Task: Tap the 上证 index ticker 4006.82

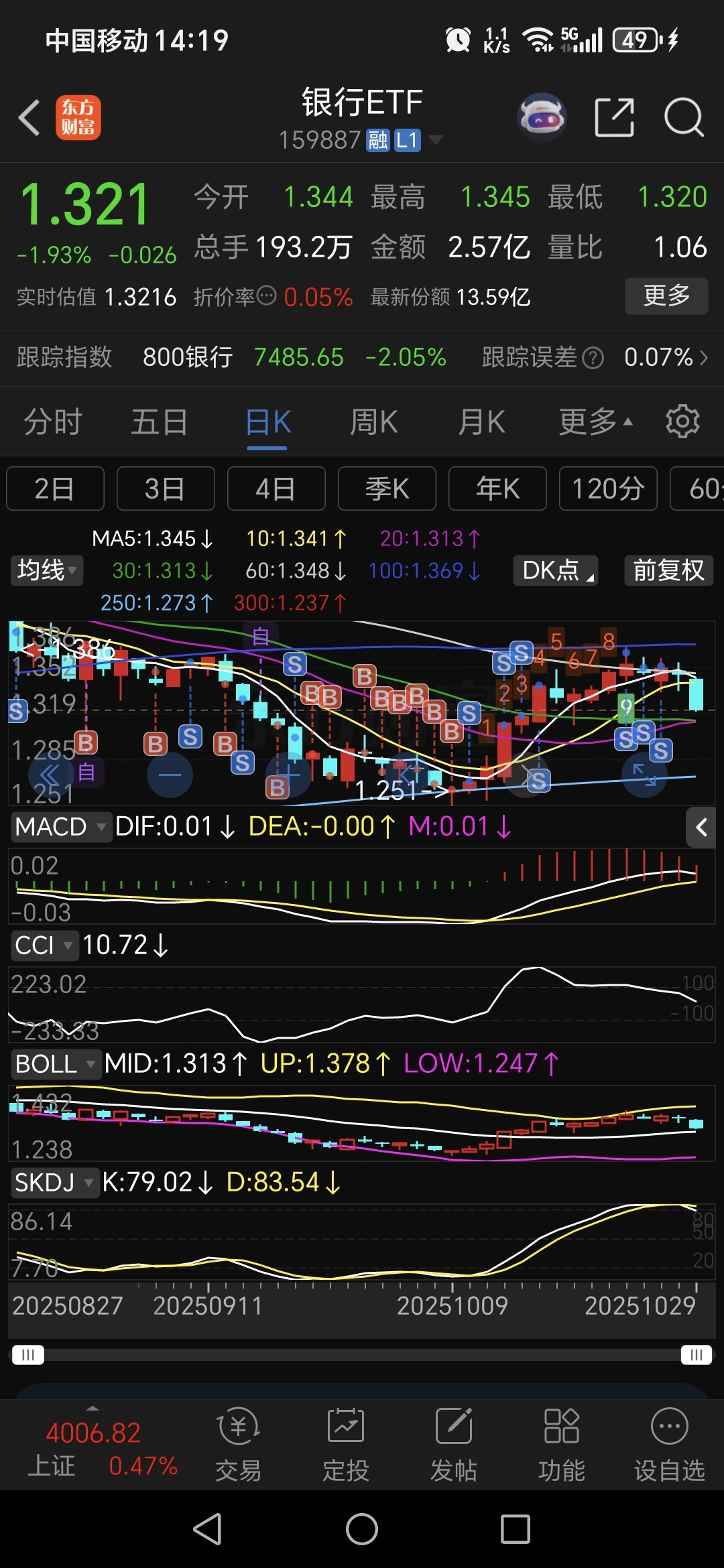Action: point(93,1433)
